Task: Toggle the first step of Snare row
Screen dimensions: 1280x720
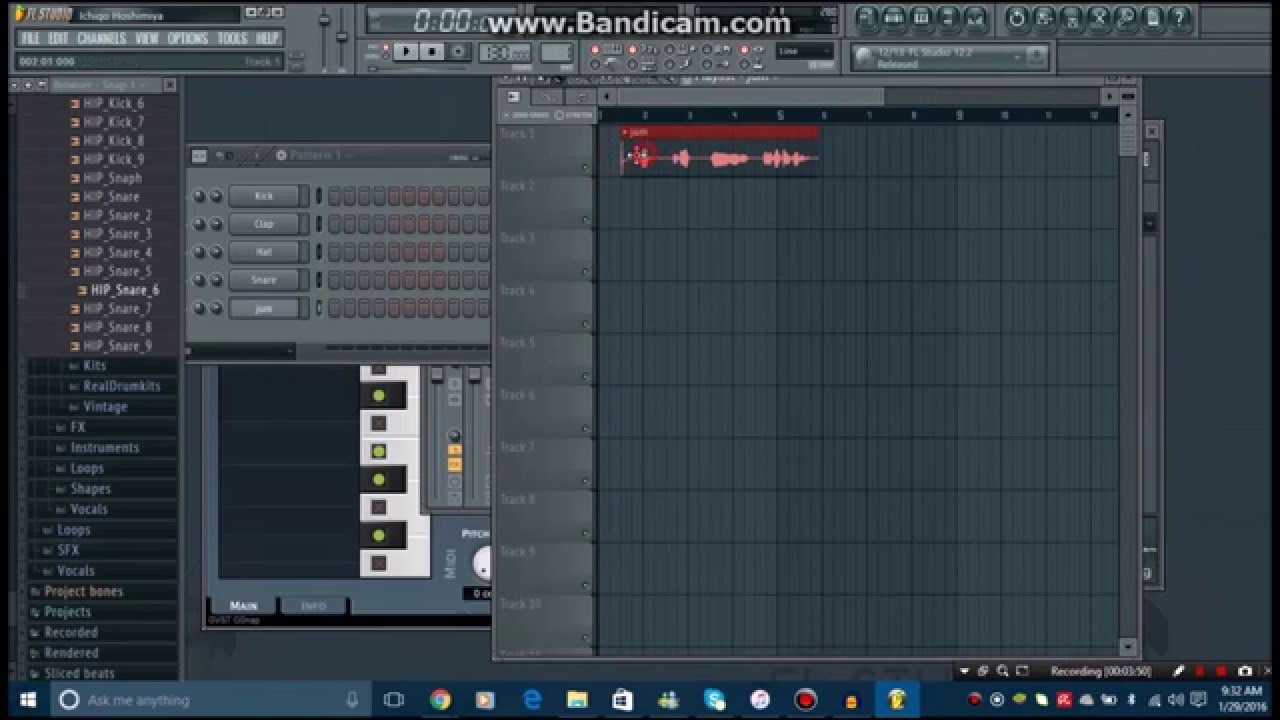Action: 335,280
